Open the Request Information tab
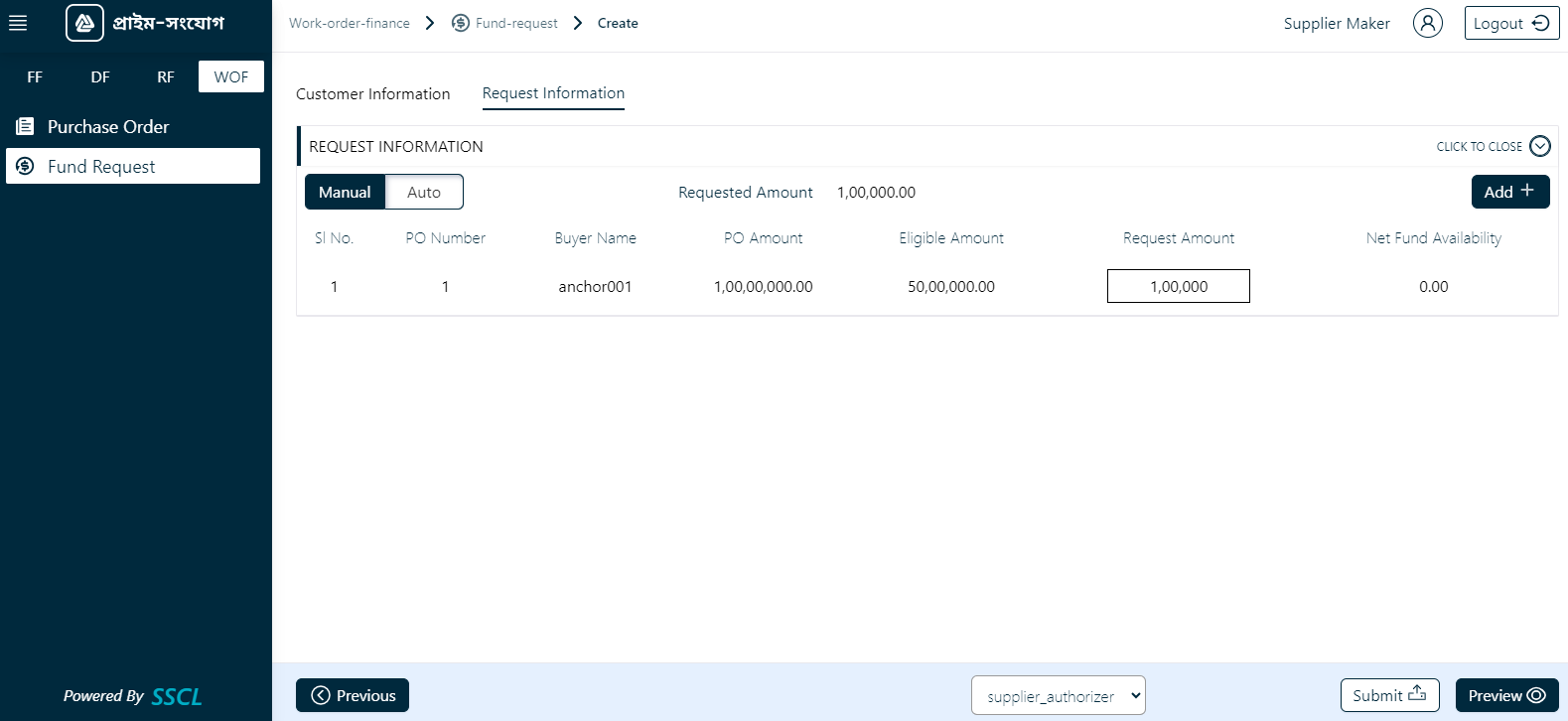Viewport: 1568px width, 721px height. (x=553, y=93)
